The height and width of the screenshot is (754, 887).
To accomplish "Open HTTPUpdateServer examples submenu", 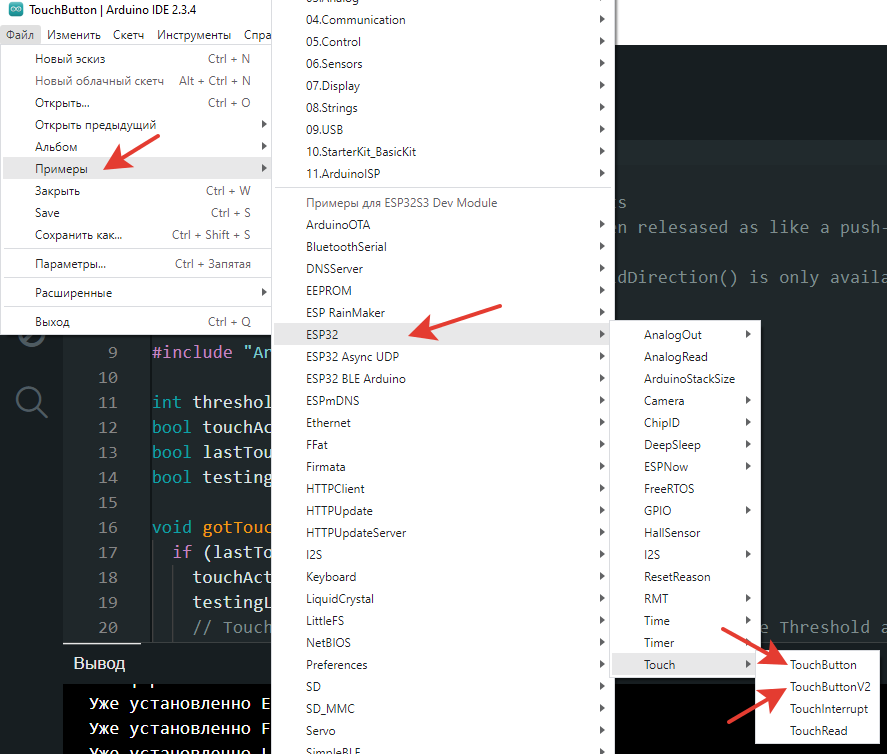I will tap(442, 533).
